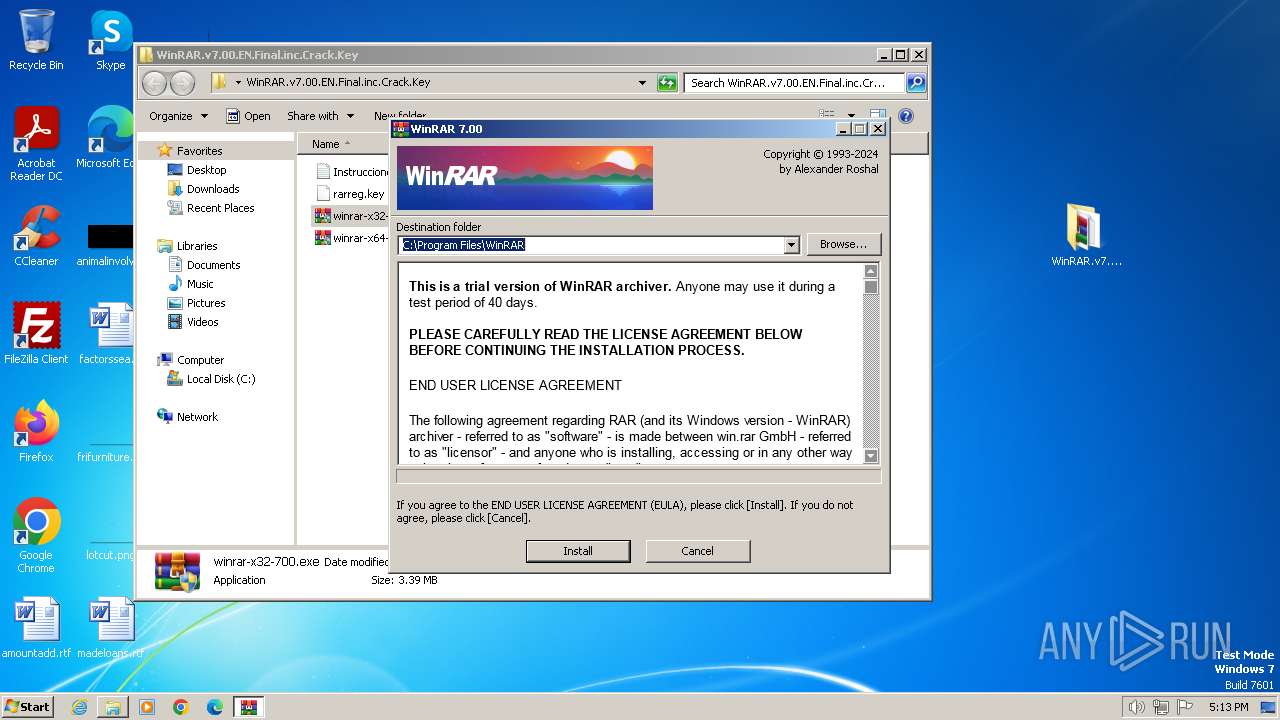Screen dimensions: 1280x720
Task: Click the madeloans.rtf desktop file
Action: coord(110,629)
